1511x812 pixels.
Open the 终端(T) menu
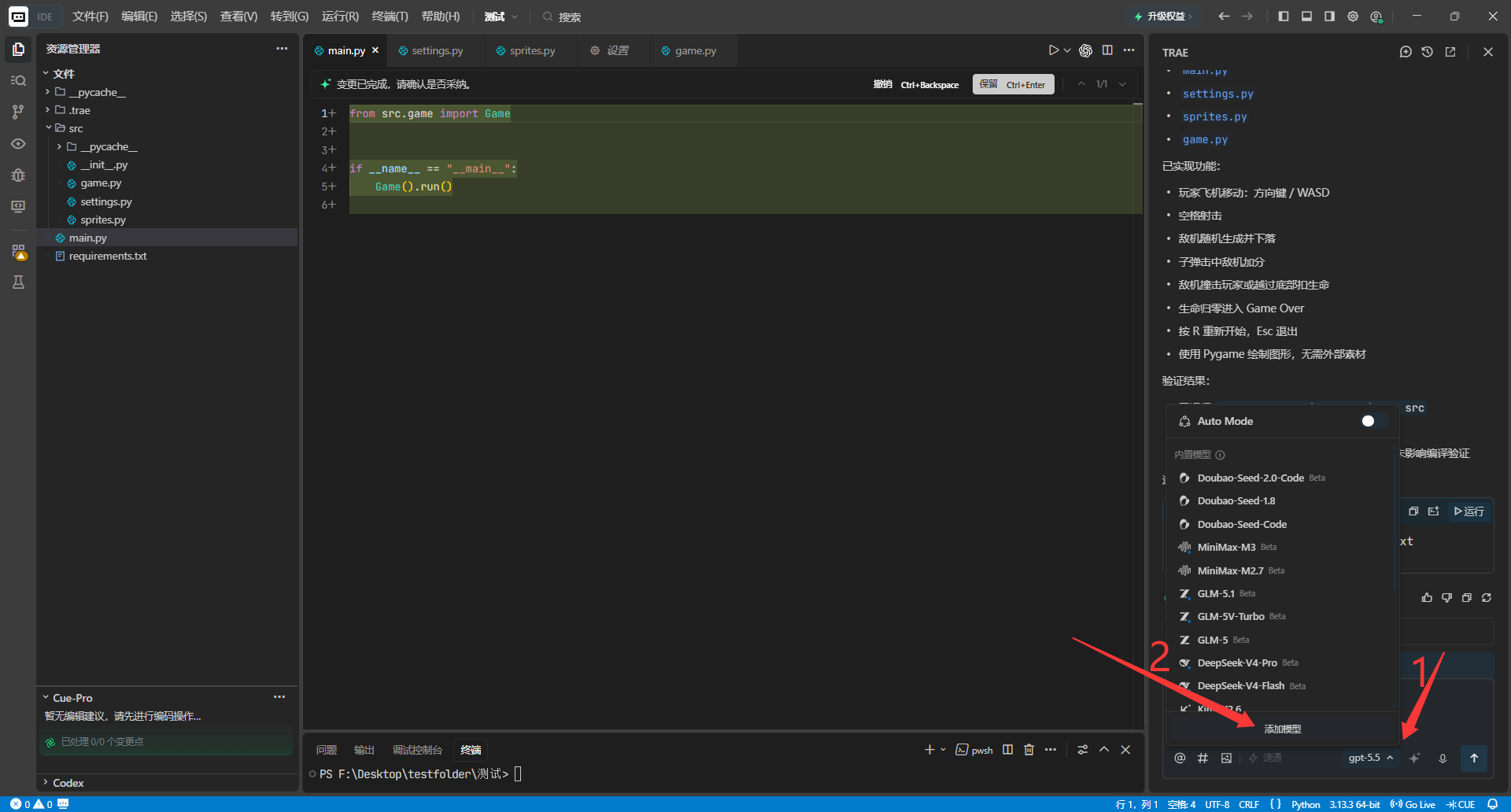click(390, 17)
